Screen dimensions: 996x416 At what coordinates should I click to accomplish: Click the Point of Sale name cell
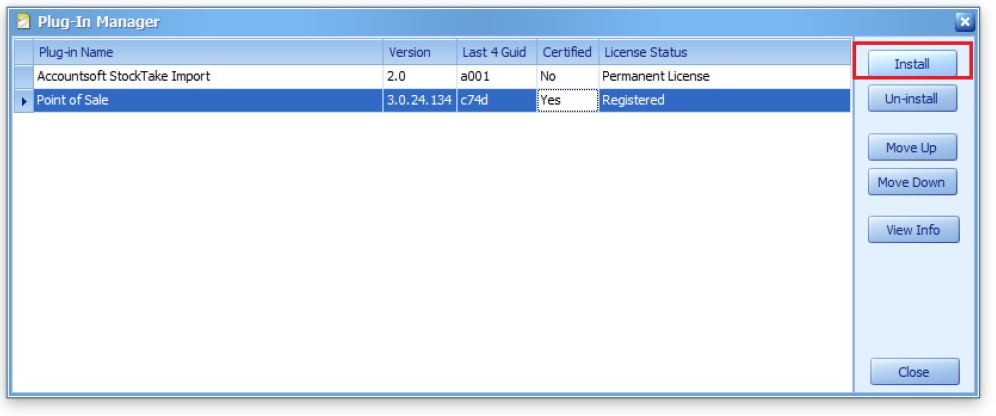(208, 100)
